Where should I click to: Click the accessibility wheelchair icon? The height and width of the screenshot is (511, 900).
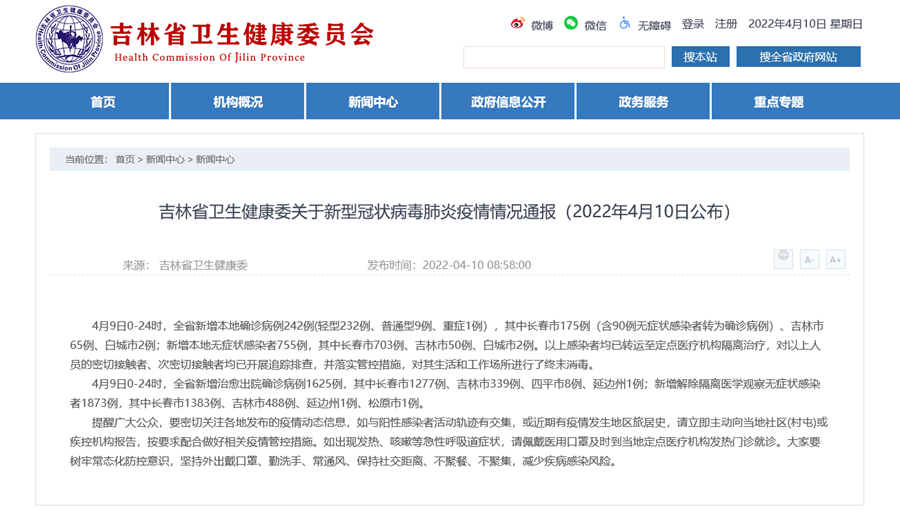point(624,23)
